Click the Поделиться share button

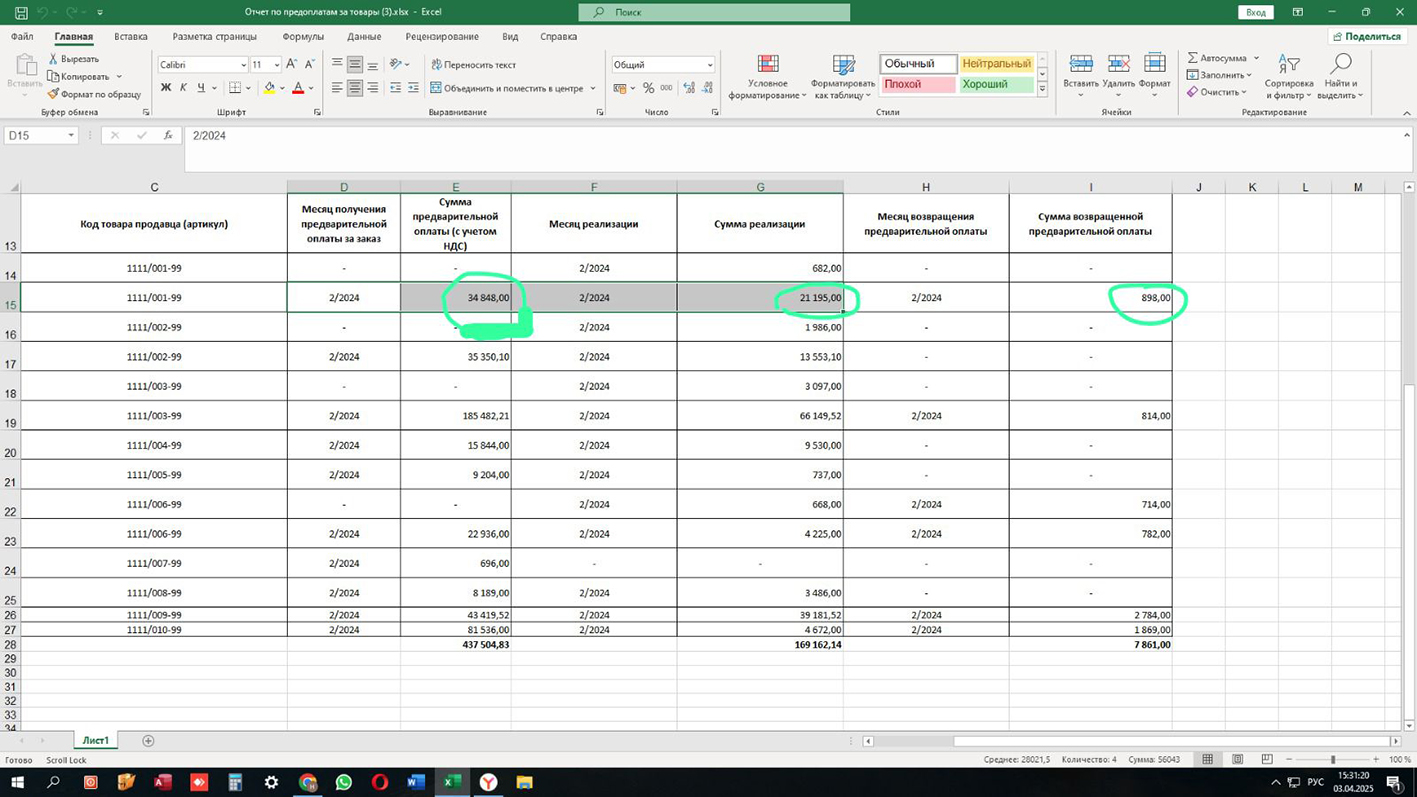1367,37
